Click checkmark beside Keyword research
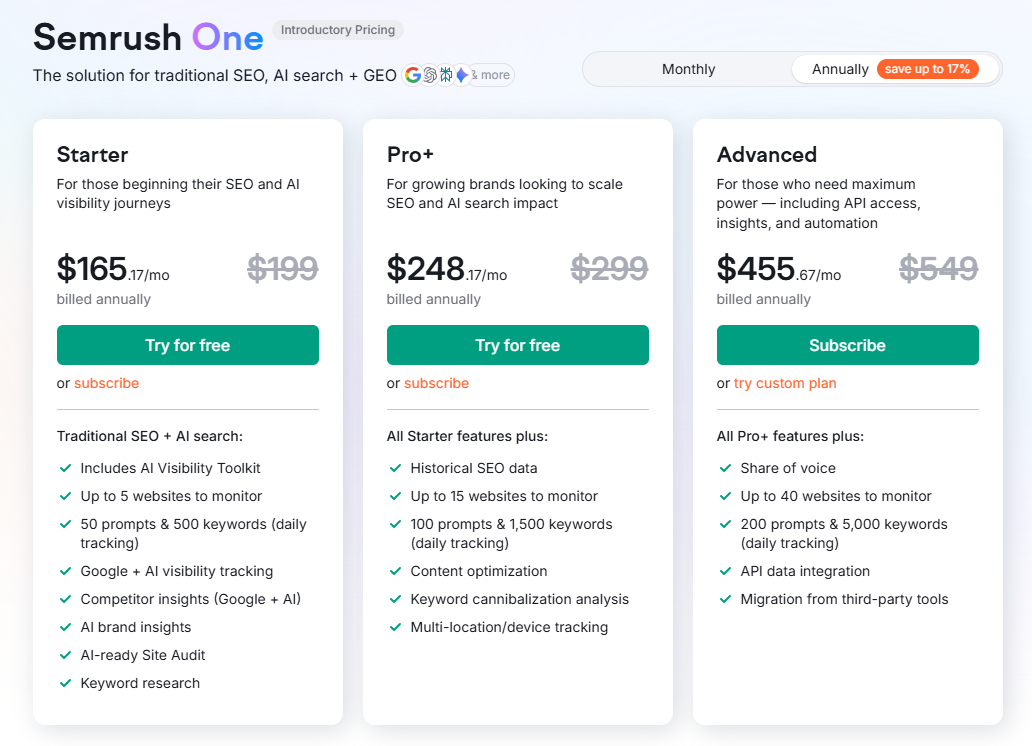This screenshot has width=1032, height=746. [x=65, y=684]
